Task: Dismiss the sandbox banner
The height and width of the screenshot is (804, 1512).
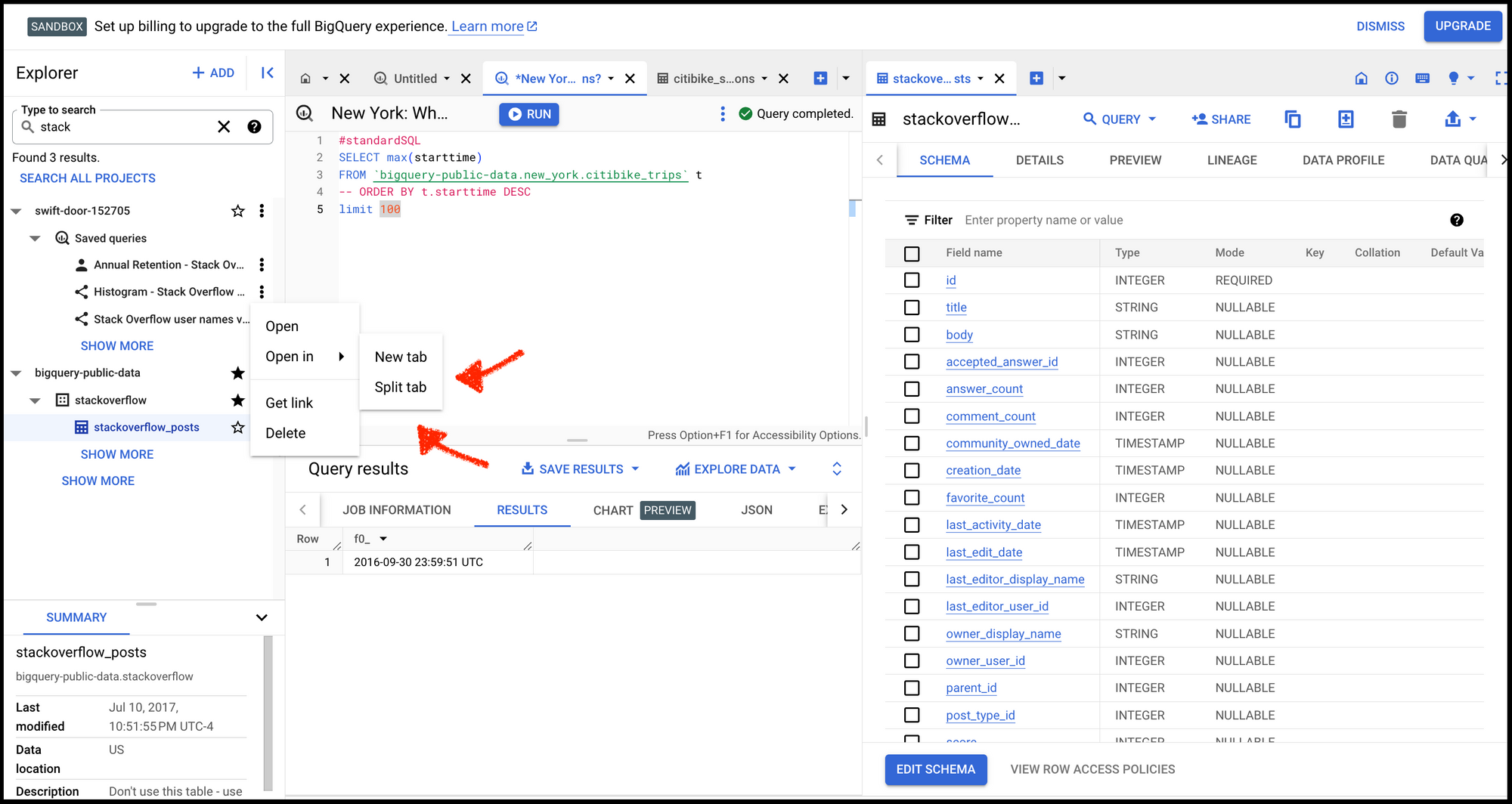Action: click(1380, 26)
